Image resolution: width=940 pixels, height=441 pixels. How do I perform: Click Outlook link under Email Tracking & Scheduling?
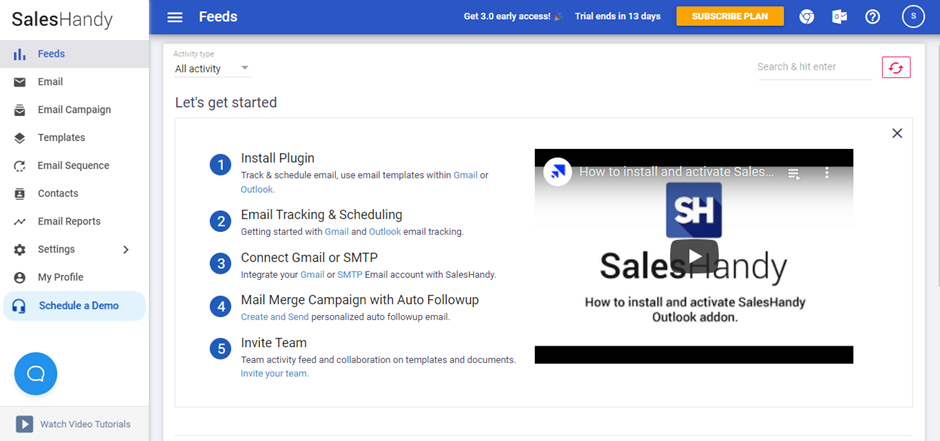click(385, 232)
